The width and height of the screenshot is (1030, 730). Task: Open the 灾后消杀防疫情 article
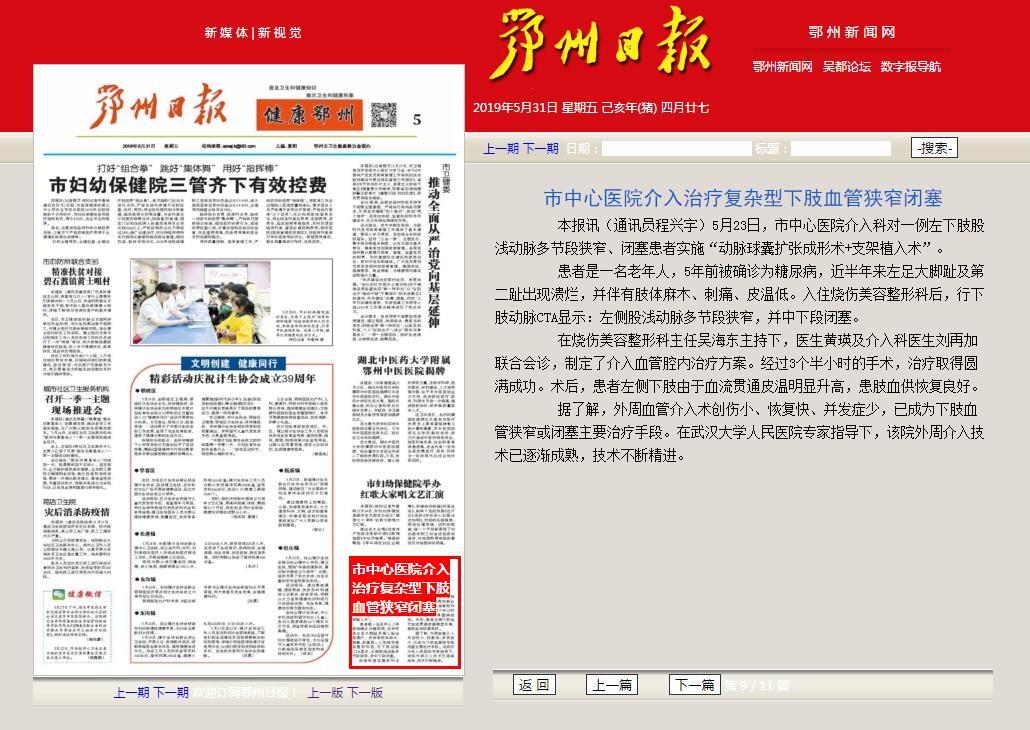tap(77, 512)
